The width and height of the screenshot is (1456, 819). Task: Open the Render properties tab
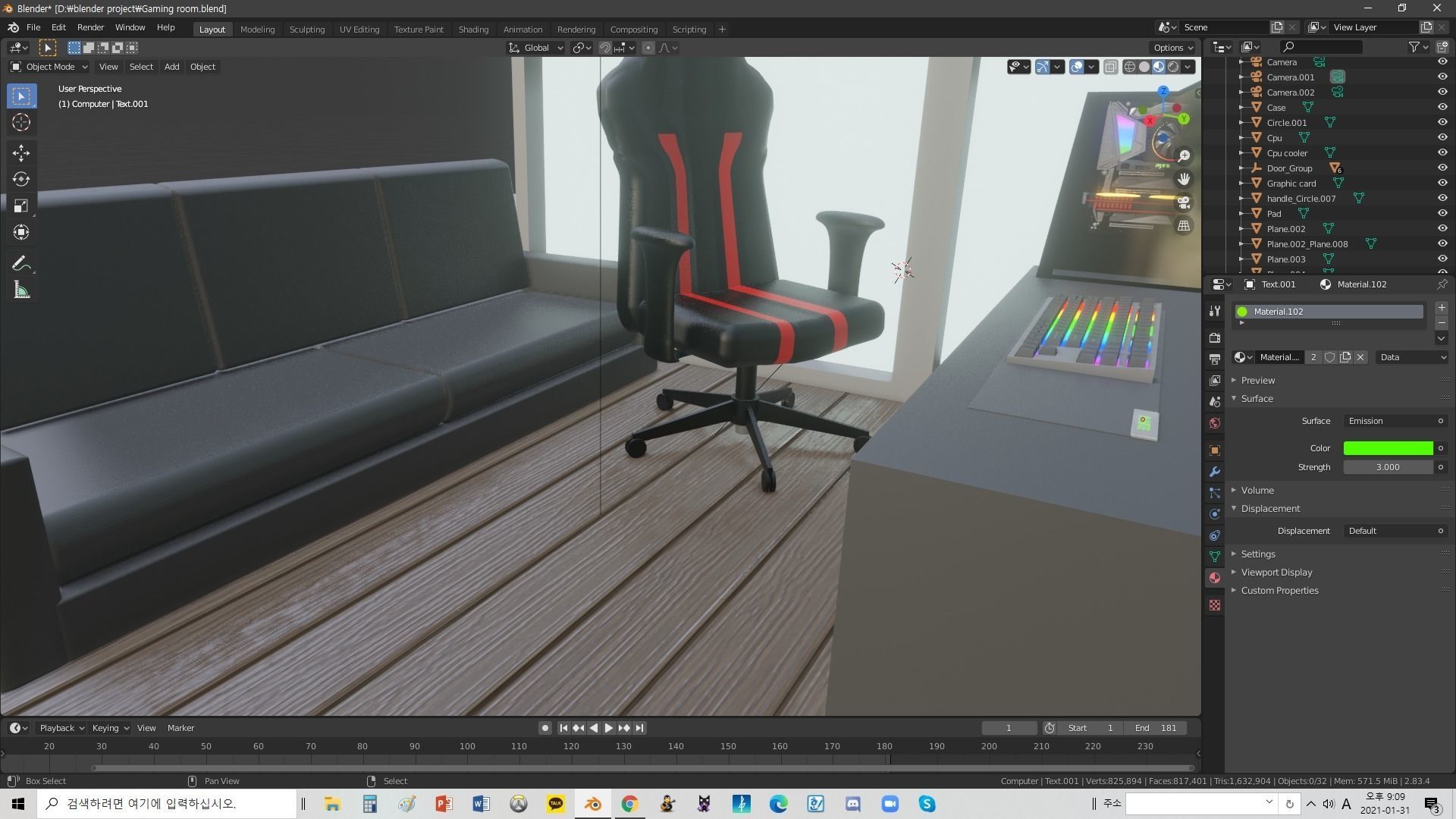[x=1215, y=337]
